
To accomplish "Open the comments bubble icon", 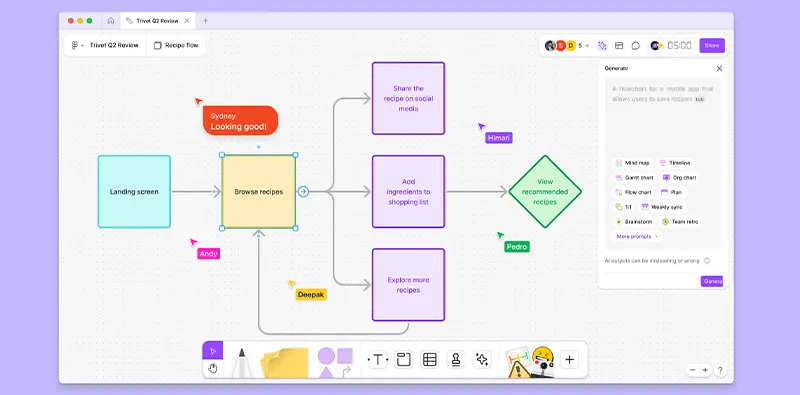I will coord(636,45).
